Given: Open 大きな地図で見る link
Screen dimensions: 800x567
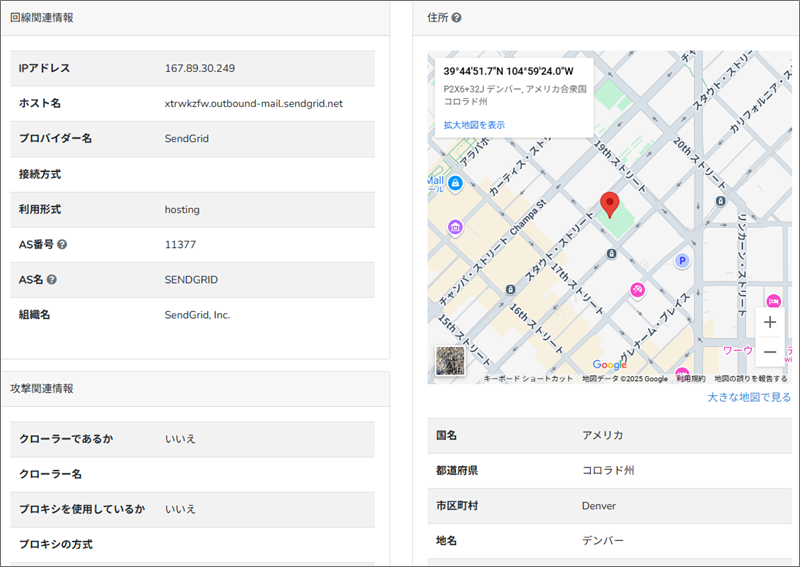Looking at the screenshot, I should (749, 397).
